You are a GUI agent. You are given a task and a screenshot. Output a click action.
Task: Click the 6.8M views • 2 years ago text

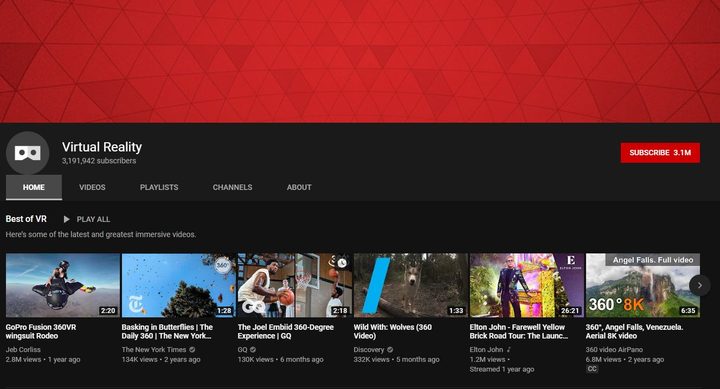pyautogui.click(x=624, y=359)
